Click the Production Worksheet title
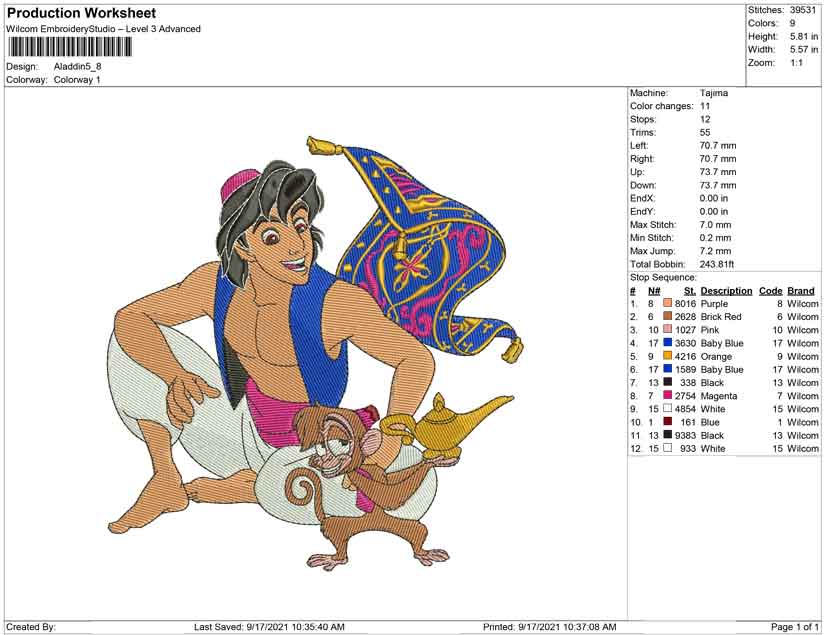The height and width of the screenshot is (635, 825). click(82, 13)
